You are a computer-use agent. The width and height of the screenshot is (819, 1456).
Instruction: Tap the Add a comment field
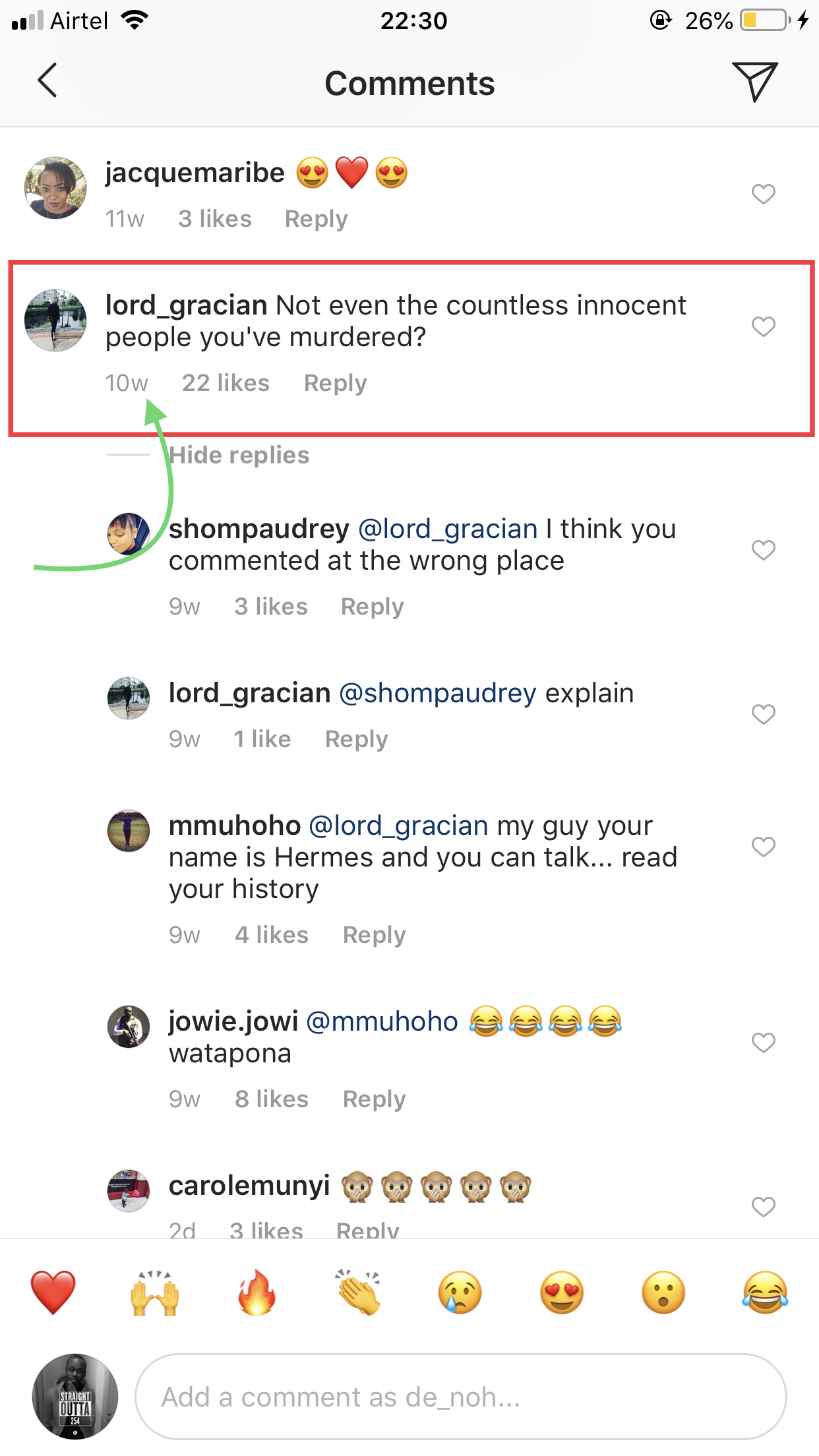tap(460, 1397)
